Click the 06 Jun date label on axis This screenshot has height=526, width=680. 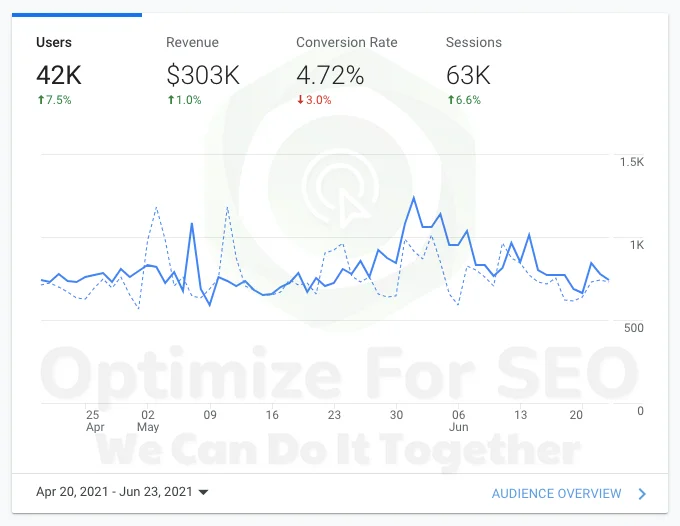click(458, 421)
